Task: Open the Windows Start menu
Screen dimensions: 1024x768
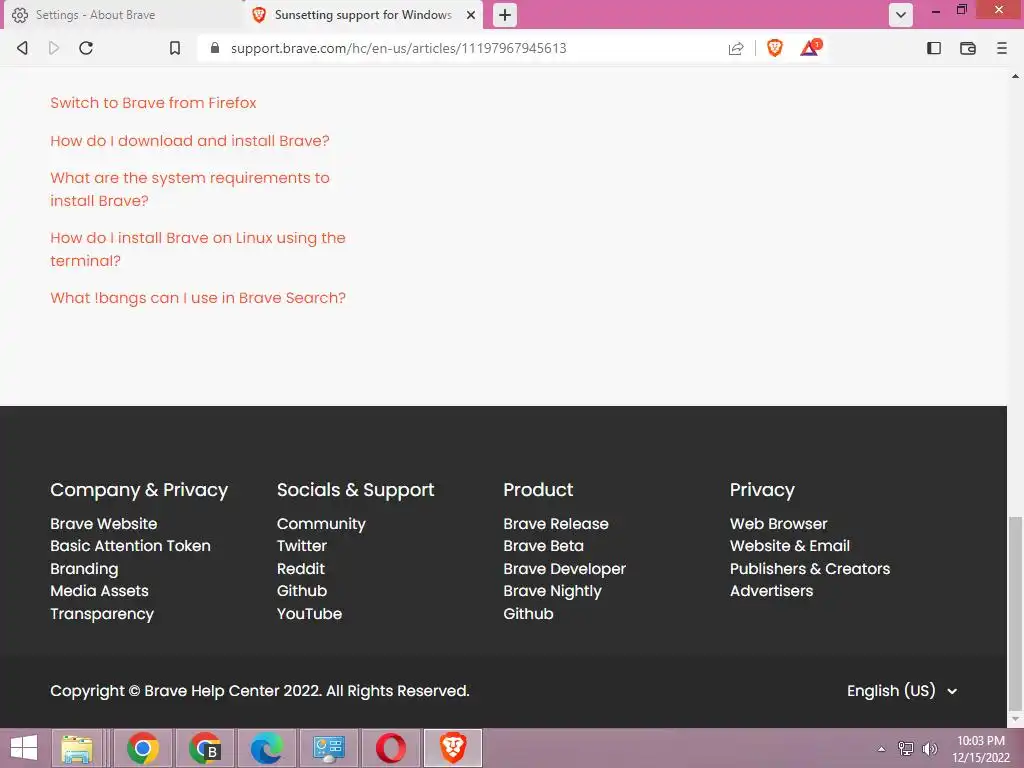Action: click(x=24, y=748)
